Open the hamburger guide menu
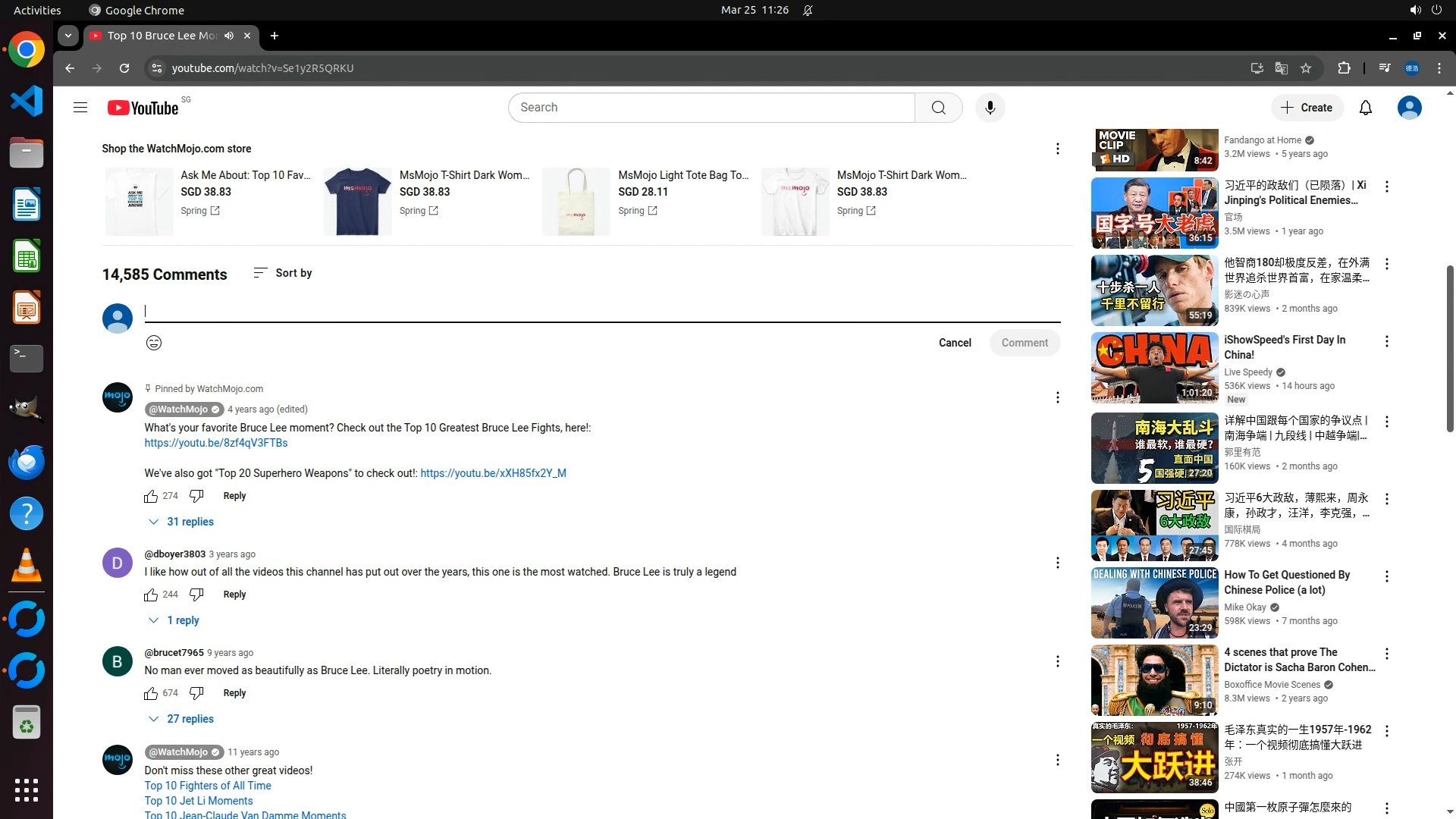The height and width of the screenshot is (819, 1456). click(80, 108)
